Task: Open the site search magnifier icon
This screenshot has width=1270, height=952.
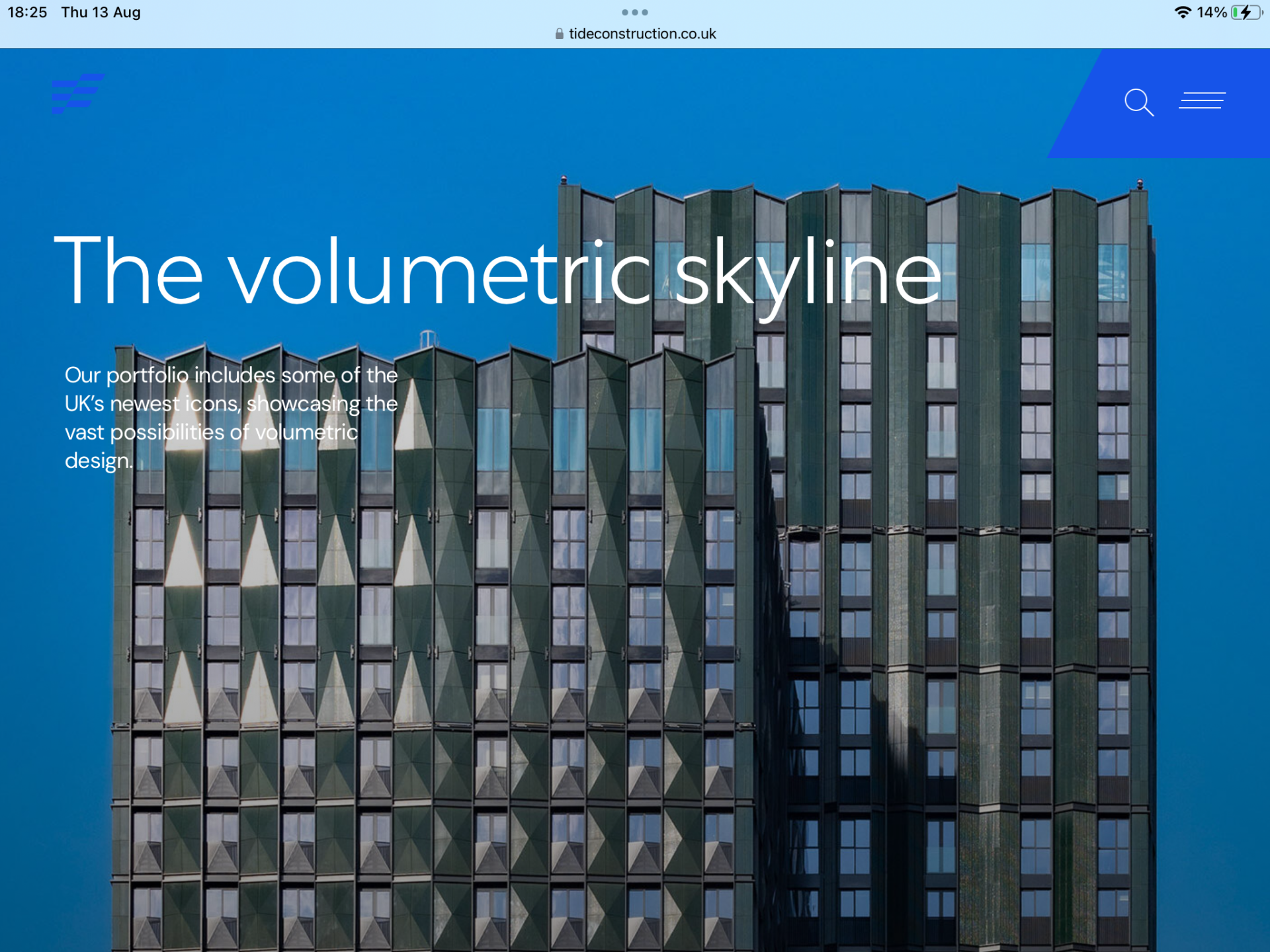Action: [1139, 102]
